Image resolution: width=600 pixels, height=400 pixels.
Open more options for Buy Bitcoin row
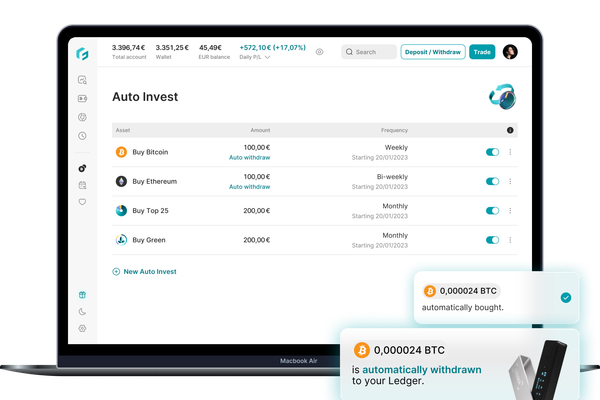510,152
